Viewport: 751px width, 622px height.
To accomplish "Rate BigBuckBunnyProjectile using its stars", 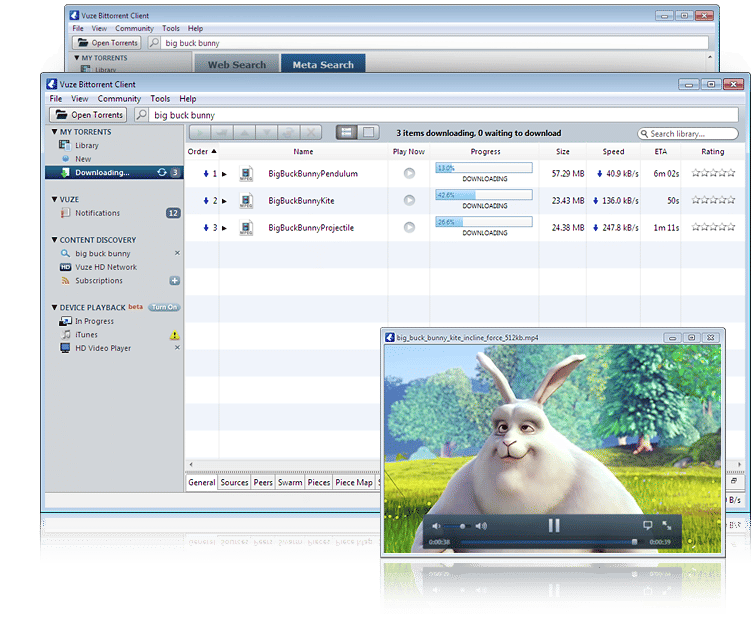I will [x=713, y=226].
